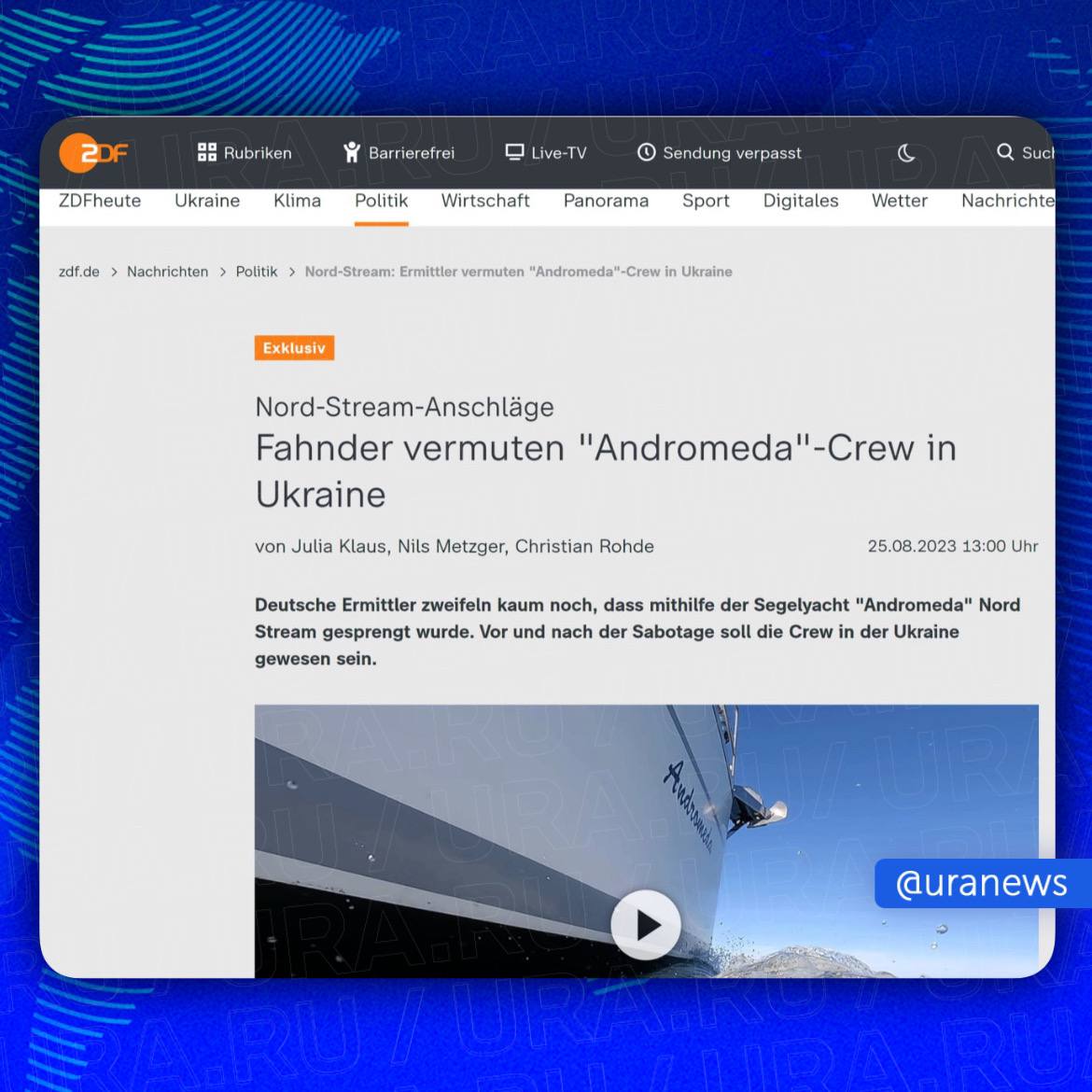Click the headline Fahnder vermuten Andromeda-Crew
Viewport: 1092px width, 1092px height.
click(606, 470)
